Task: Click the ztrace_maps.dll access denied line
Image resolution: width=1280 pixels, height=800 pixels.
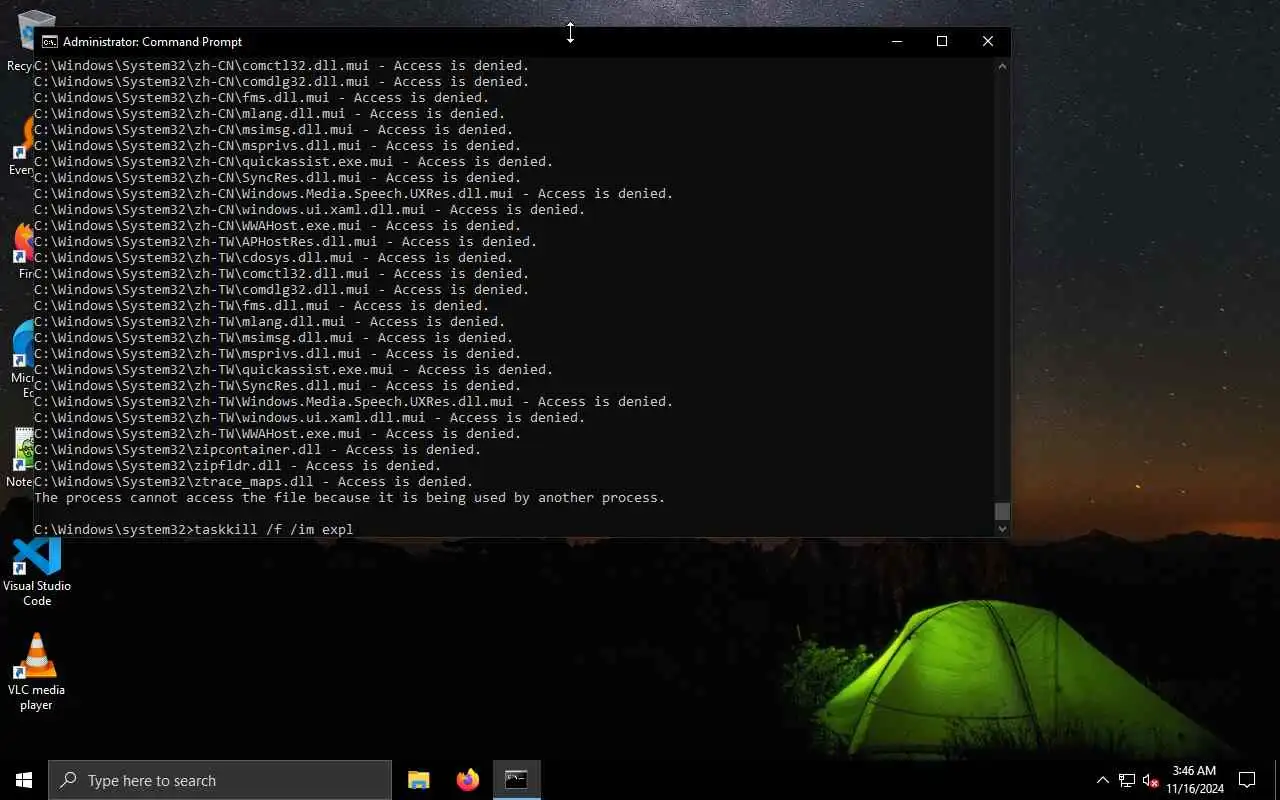Action: pyautogui.click(x=254, y=481)
